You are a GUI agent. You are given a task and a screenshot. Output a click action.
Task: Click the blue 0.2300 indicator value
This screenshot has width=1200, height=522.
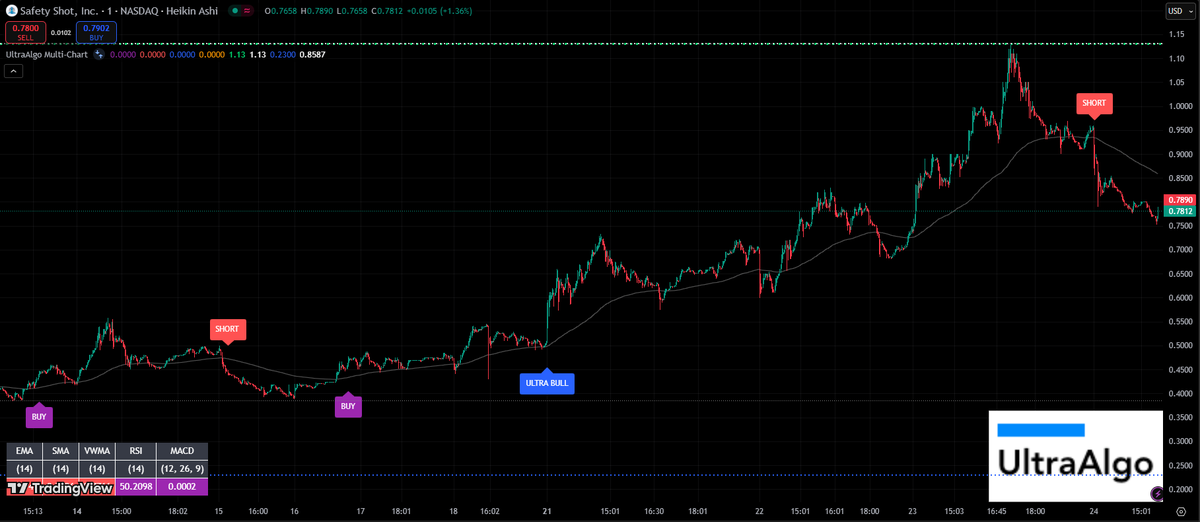pos(282,54)
